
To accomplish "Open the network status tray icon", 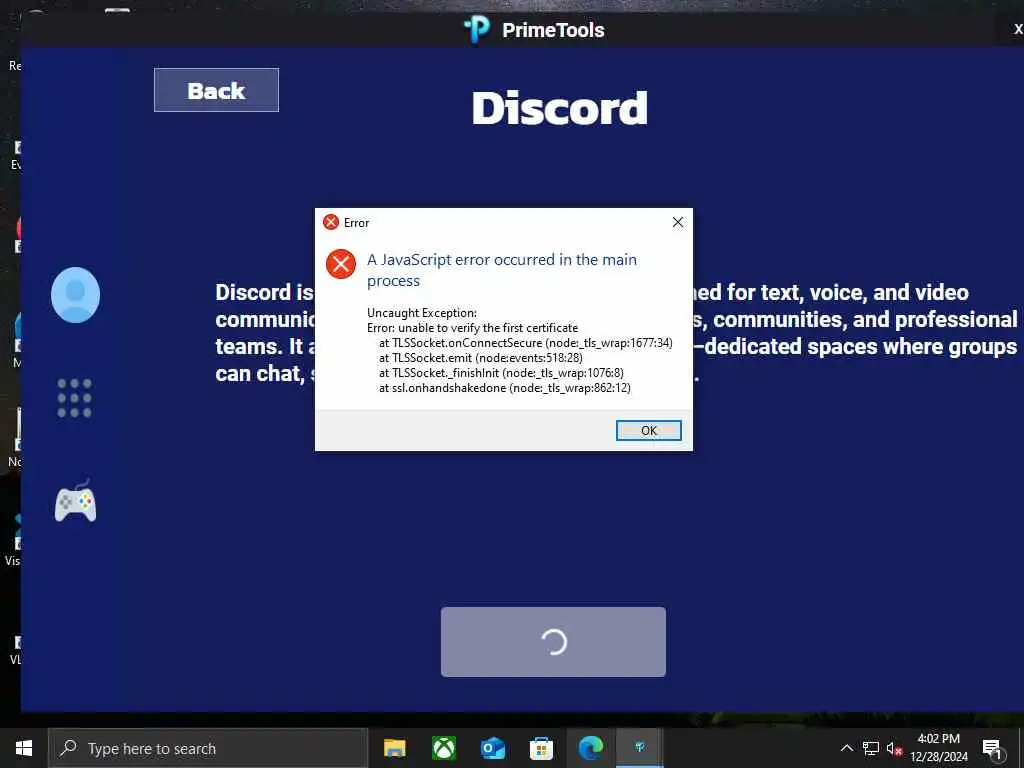I will click(x=871, y=748).
